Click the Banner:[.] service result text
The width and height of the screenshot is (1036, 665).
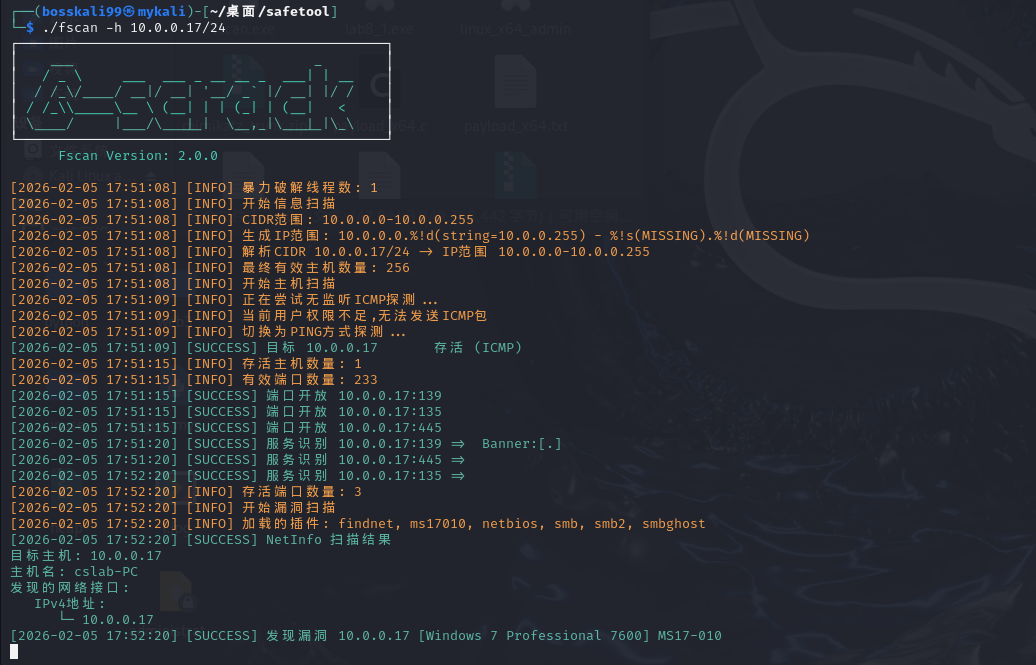coord(521,444)
